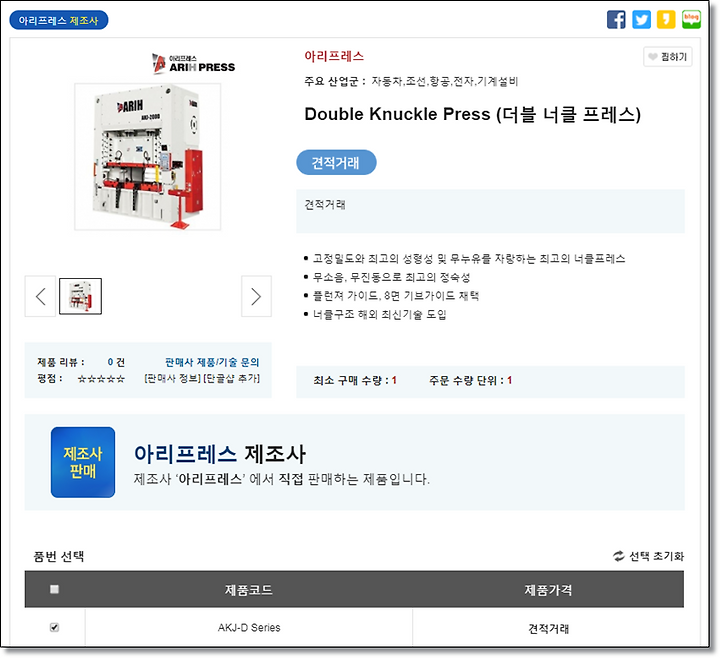Click the bullet 너클구조 해외 최신기술 도입
Screen dimensions: 720x658
click(380, 315)
